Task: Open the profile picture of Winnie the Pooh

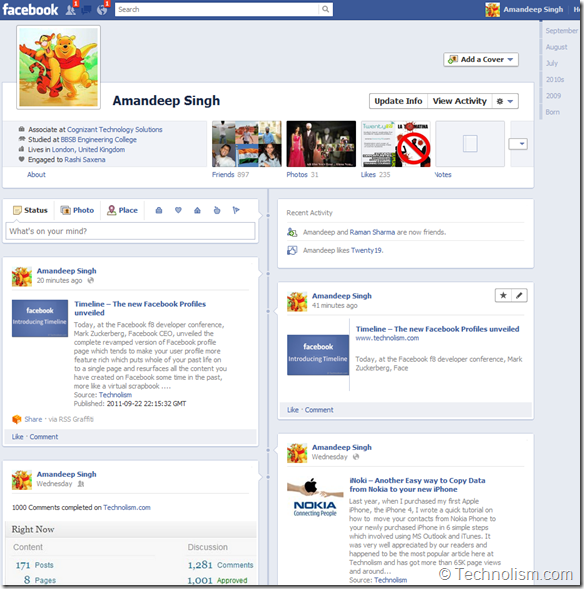Action: tap(59, 67)
